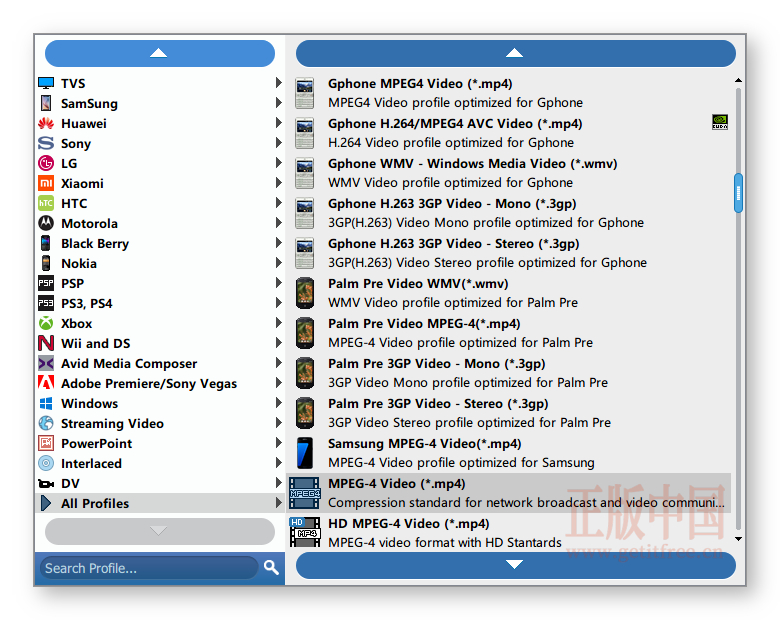Click the LG logo icon

(x=46, y=163)
